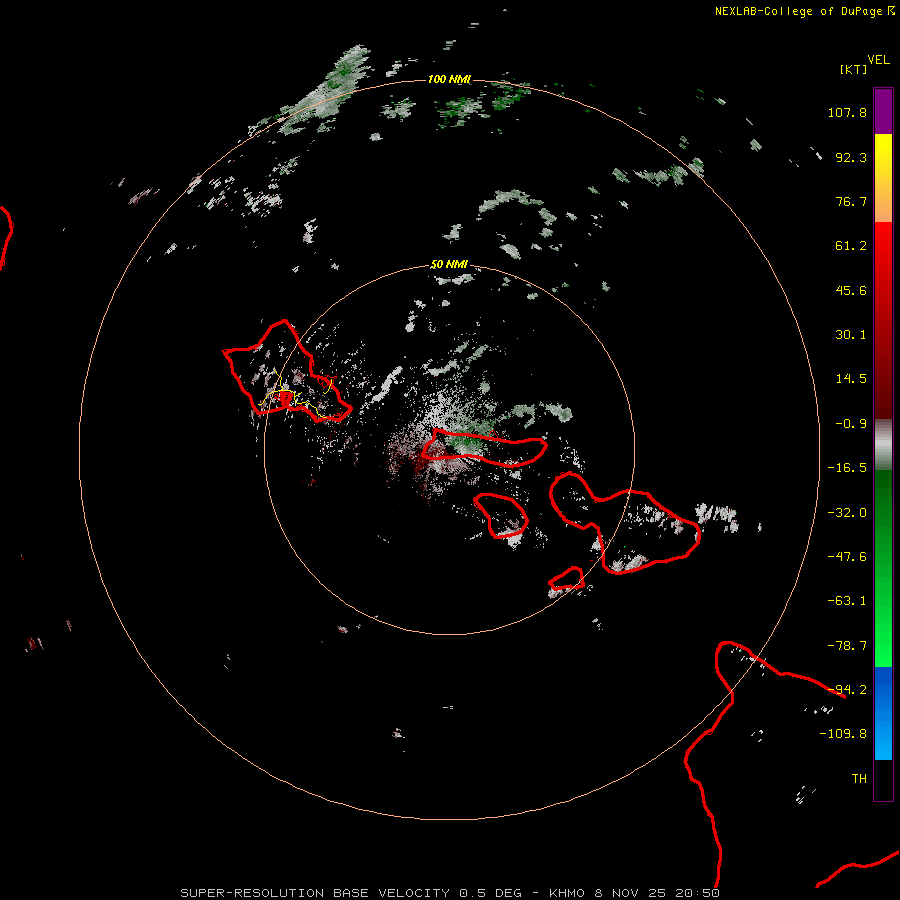The height and width of the screenshot is (900, 900).
Task: Click the -32.0 scale value
Action: pyautogui.click(x=847, y=513)
